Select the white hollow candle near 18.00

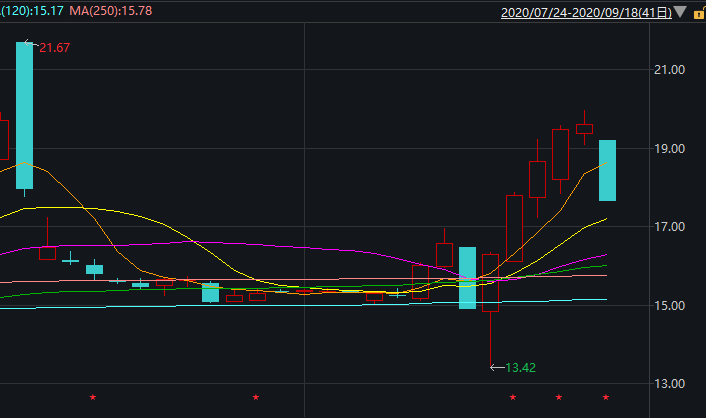point(537,179)
